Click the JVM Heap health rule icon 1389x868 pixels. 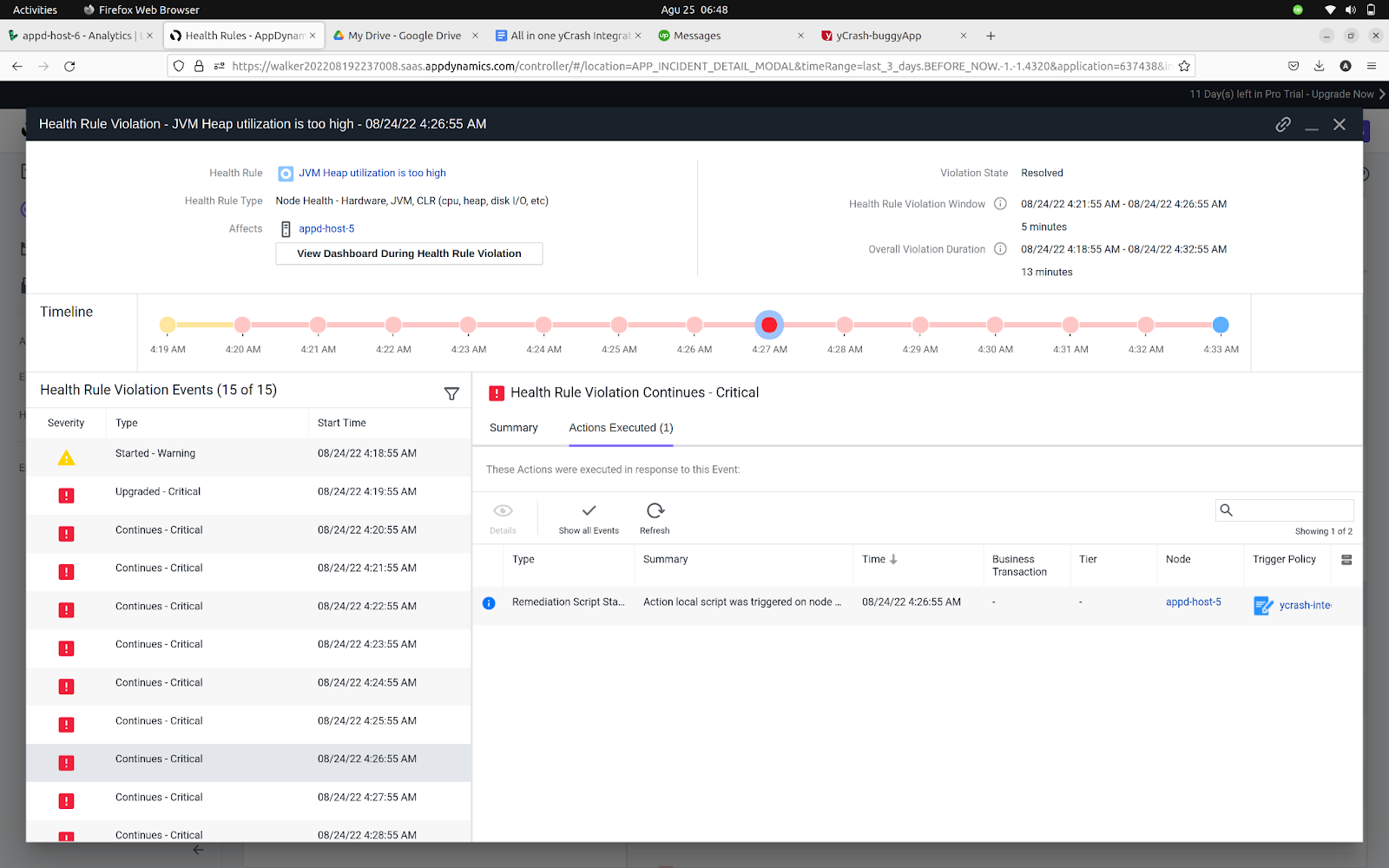tap(286, 174)
